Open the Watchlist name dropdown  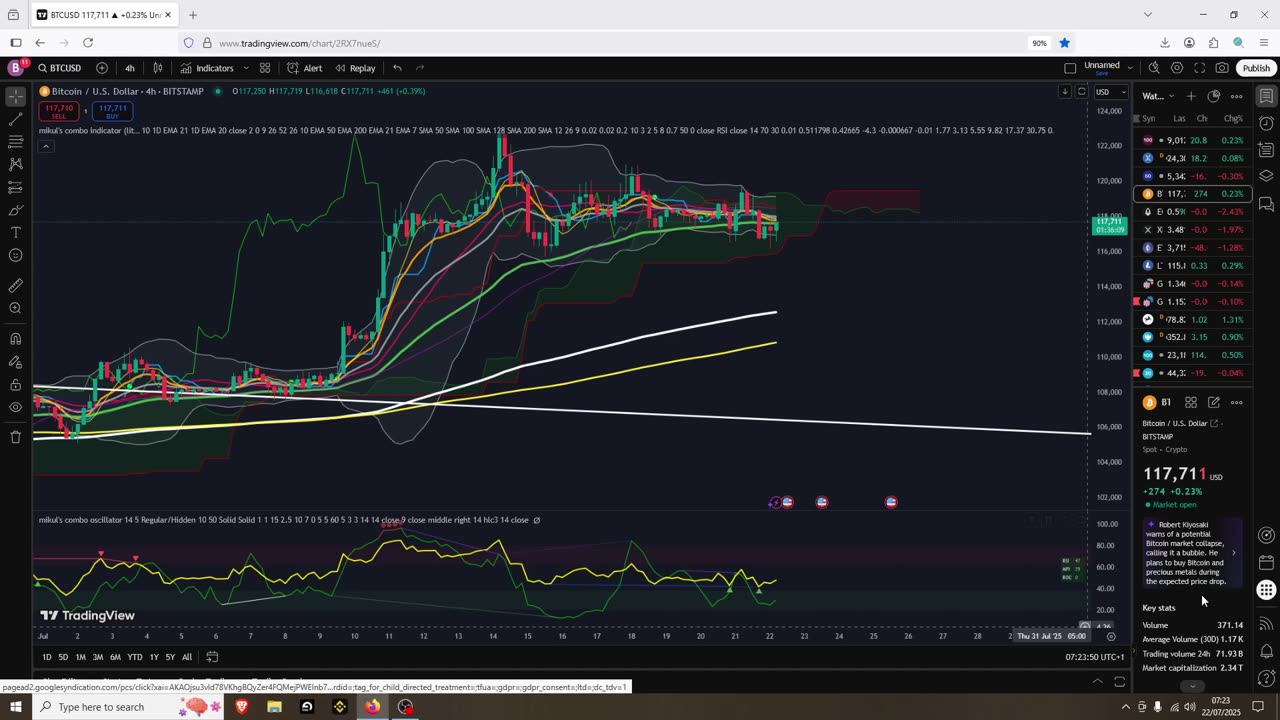[x=1158, y=96]
